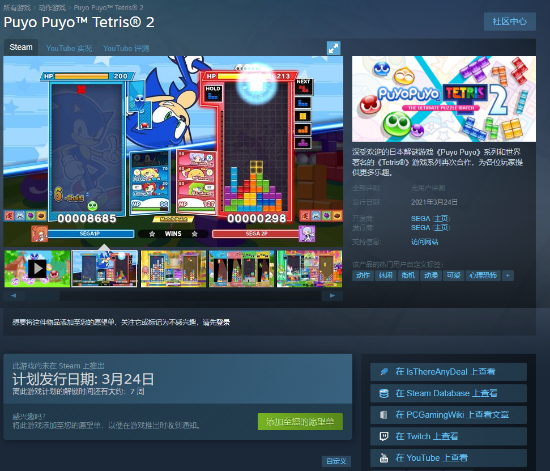Click the 计划发行日期: 3月24日 heading
Viewport: 550px width, 471px height.
tap(83, 379)
